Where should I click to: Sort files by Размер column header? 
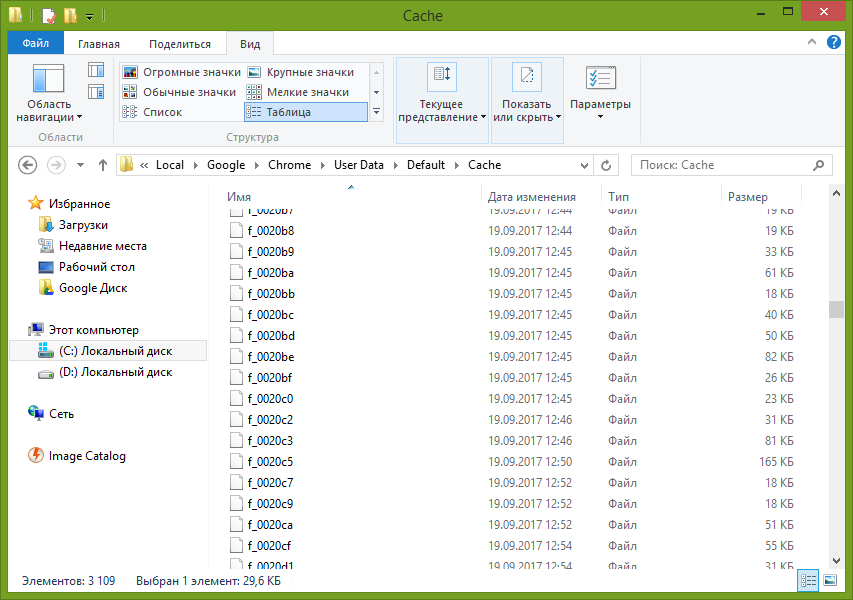pos(748,197)
